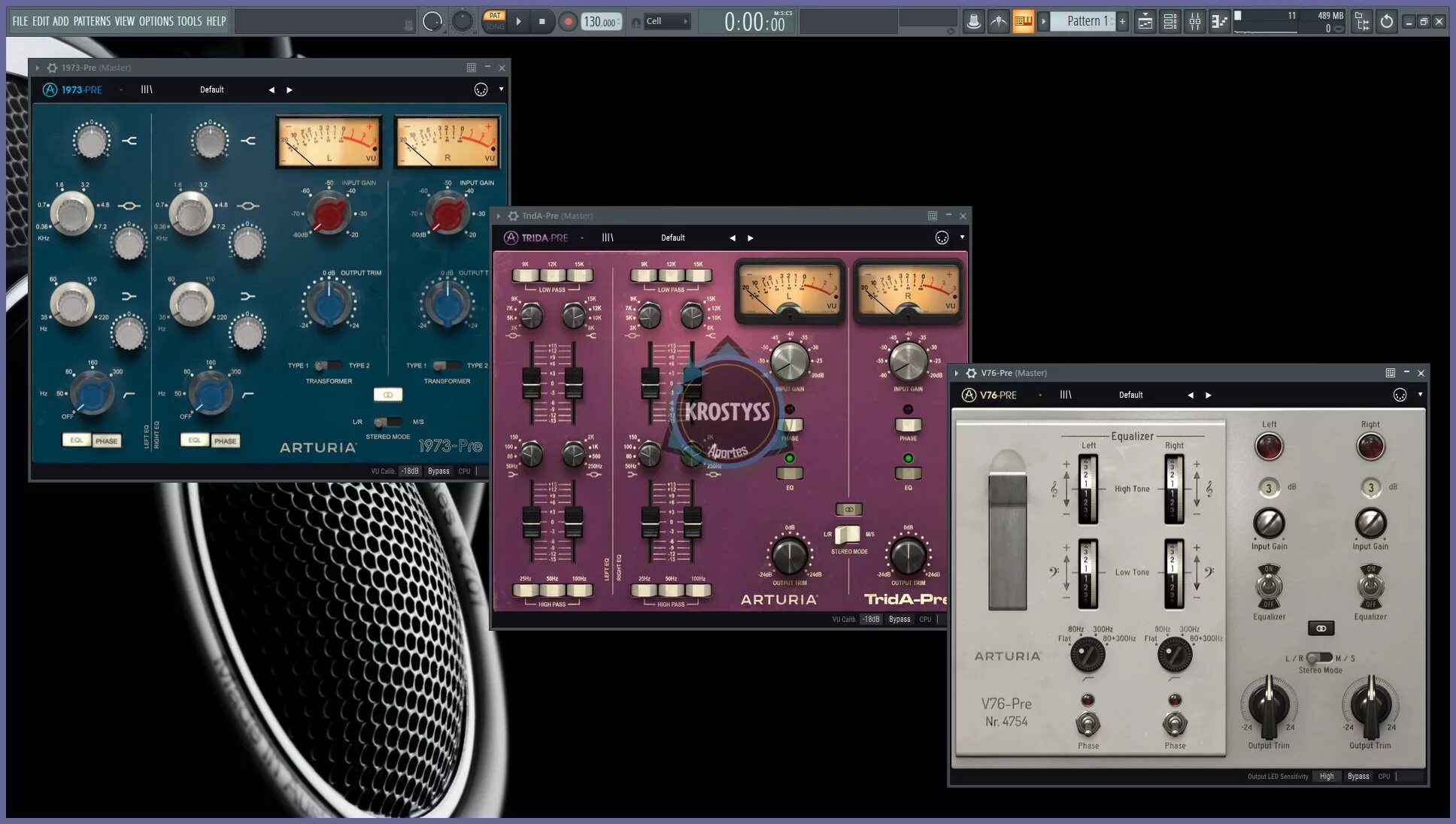Screen dimensions: 1456x824
Task: Open the FILE menu
Action: 20,21
